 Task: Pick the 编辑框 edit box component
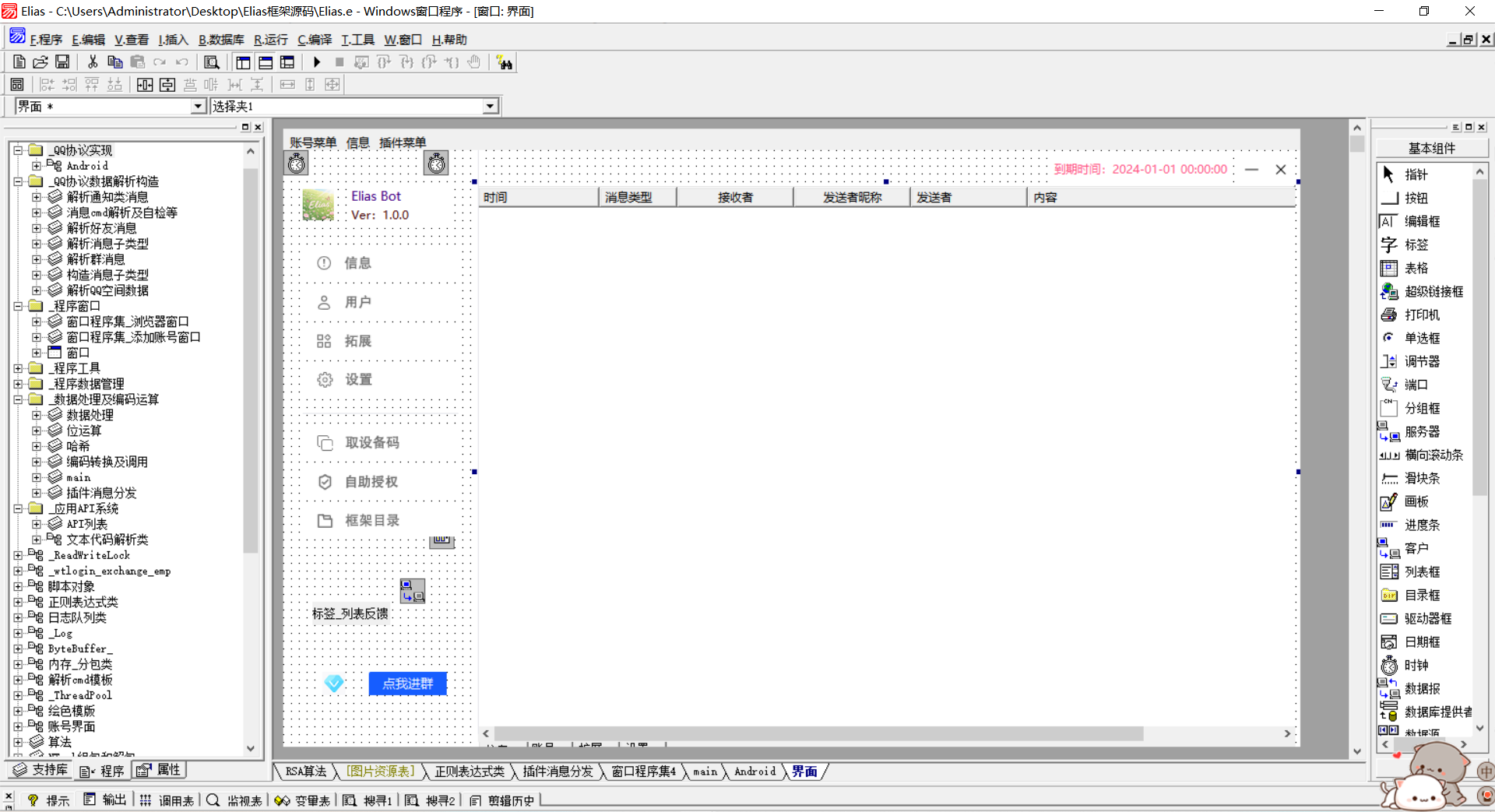click(1421, 222)
